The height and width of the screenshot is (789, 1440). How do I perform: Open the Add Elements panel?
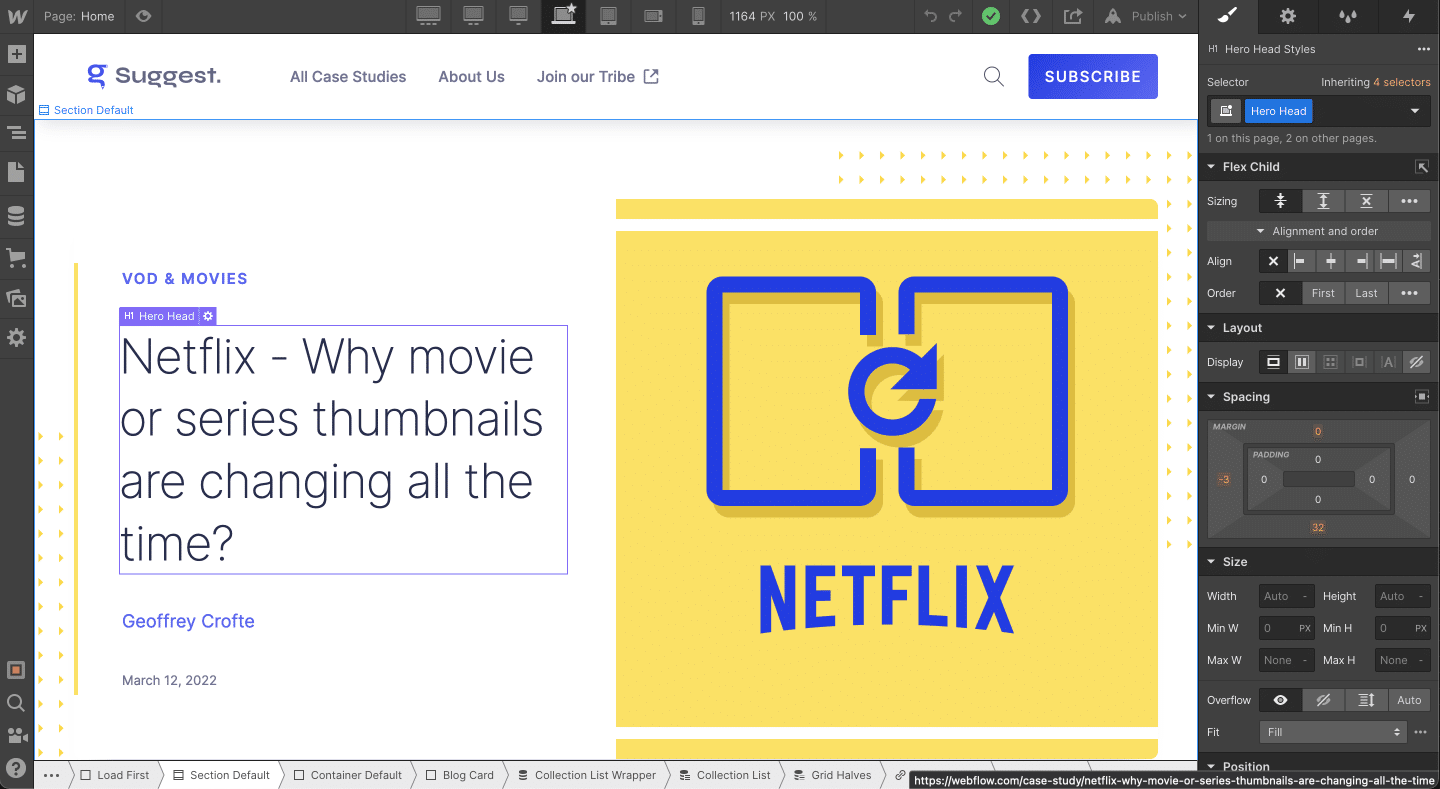pos(16,54)
